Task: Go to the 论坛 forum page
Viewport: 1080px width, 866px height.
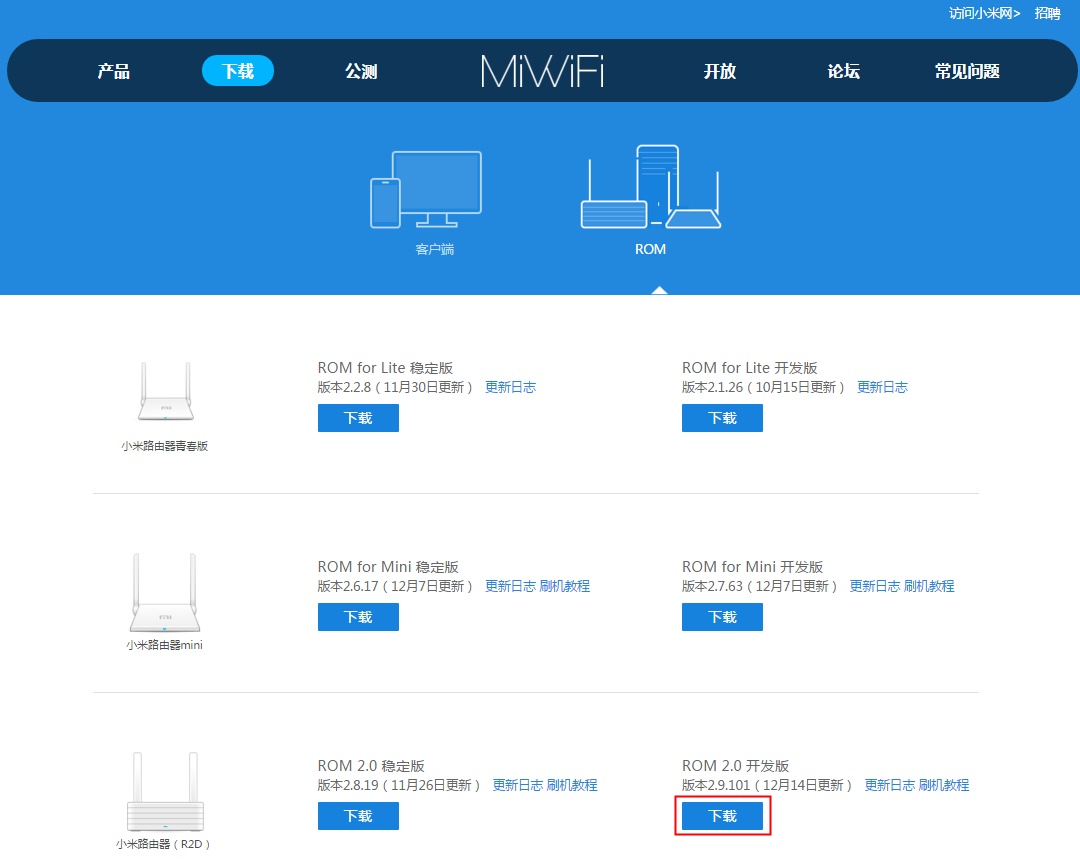Action: [844, 71]
